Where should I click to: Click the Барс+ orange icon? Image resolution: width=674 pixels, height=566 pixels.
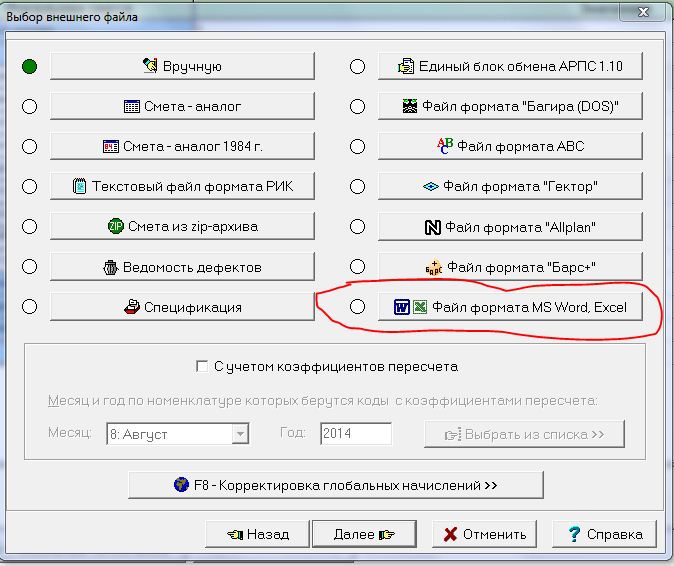[x=434, y=267]
